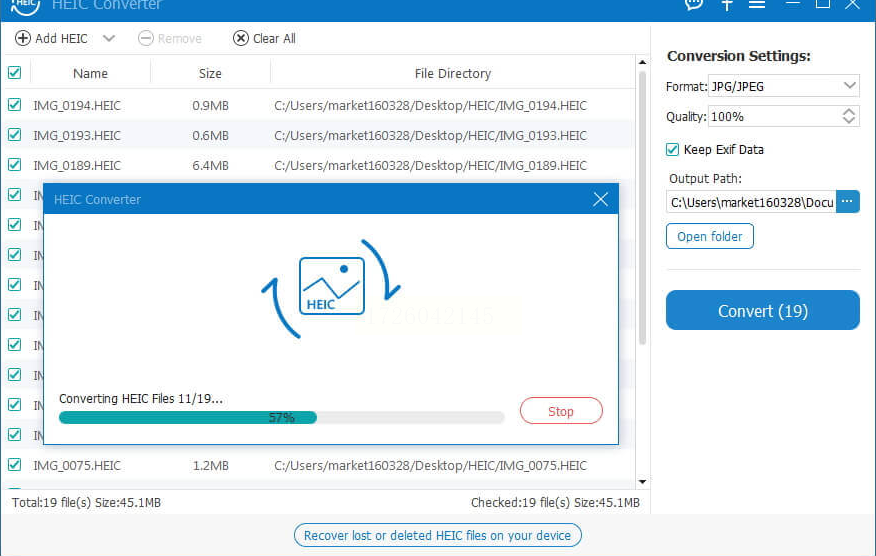Open the Add HEIC dropdown arrow
The image size is (876, 556).
[x=109, y=38]
